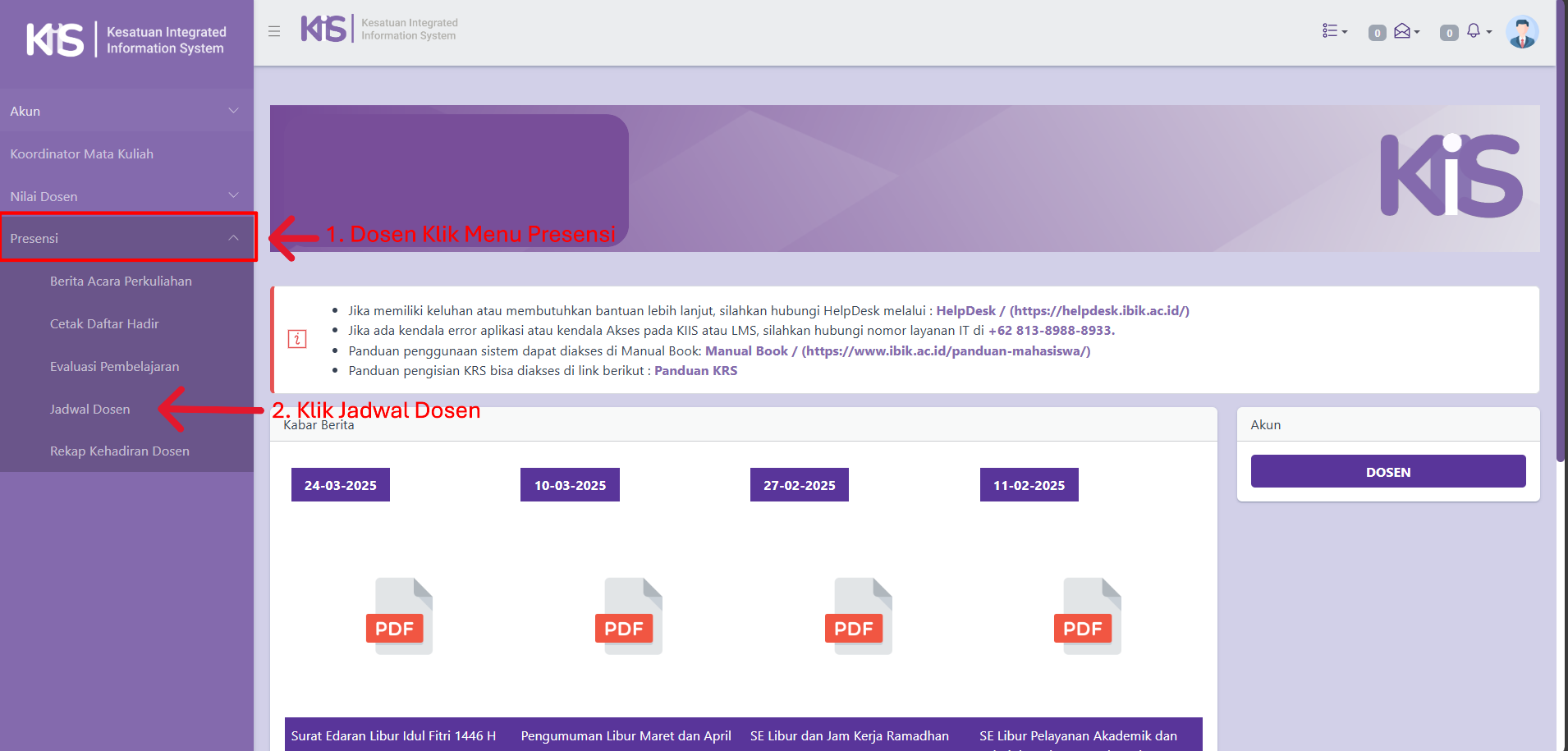Click the page vertical scrollbar

point(1561,246)
